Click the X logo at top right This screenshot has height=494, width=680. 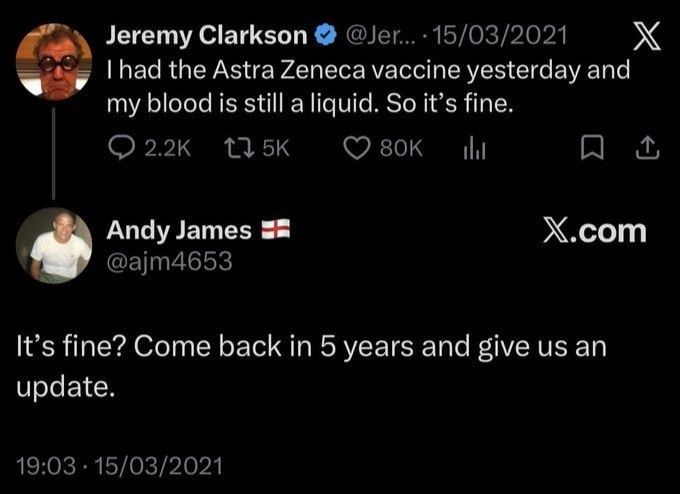[647, 36]
